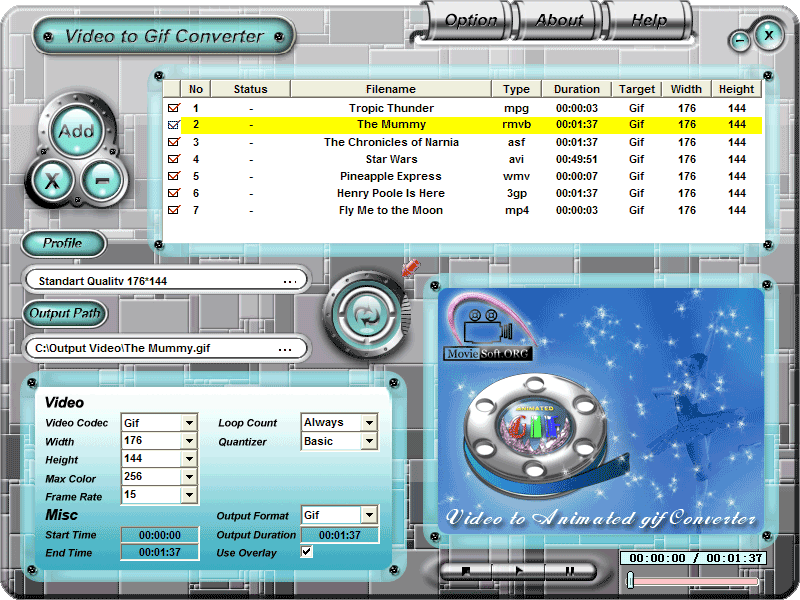Browse profiles with the ellipsis icon
800x600 pixels.
pyautogui.click(x=290, y=281)
